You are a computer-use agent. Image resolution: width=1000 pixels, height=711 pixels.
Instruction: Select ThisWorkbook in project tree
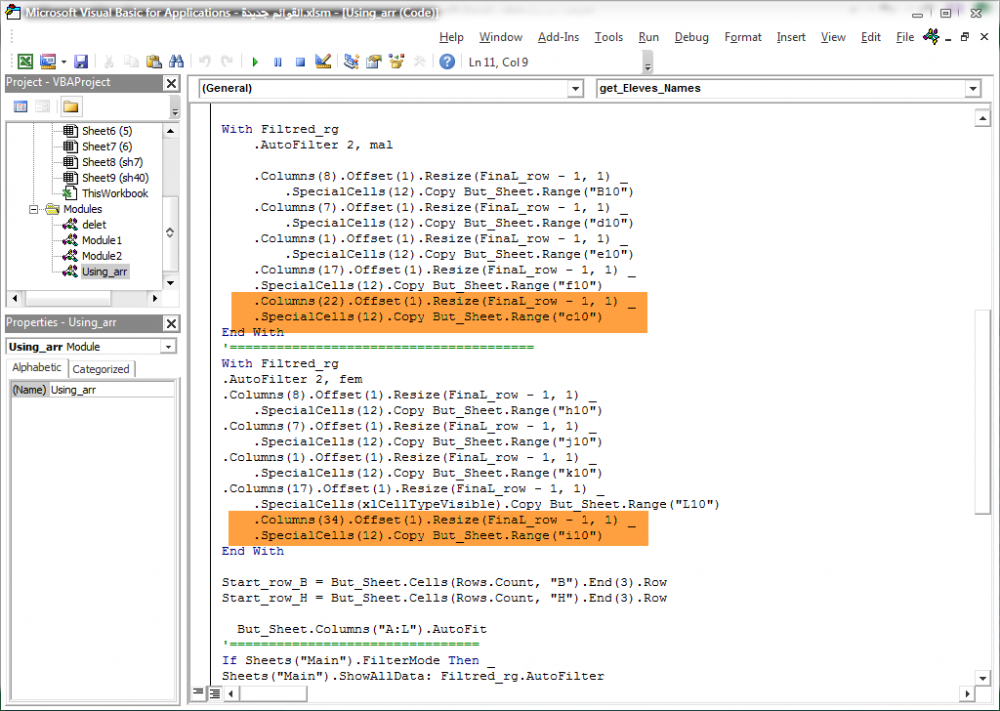point(114,193)
